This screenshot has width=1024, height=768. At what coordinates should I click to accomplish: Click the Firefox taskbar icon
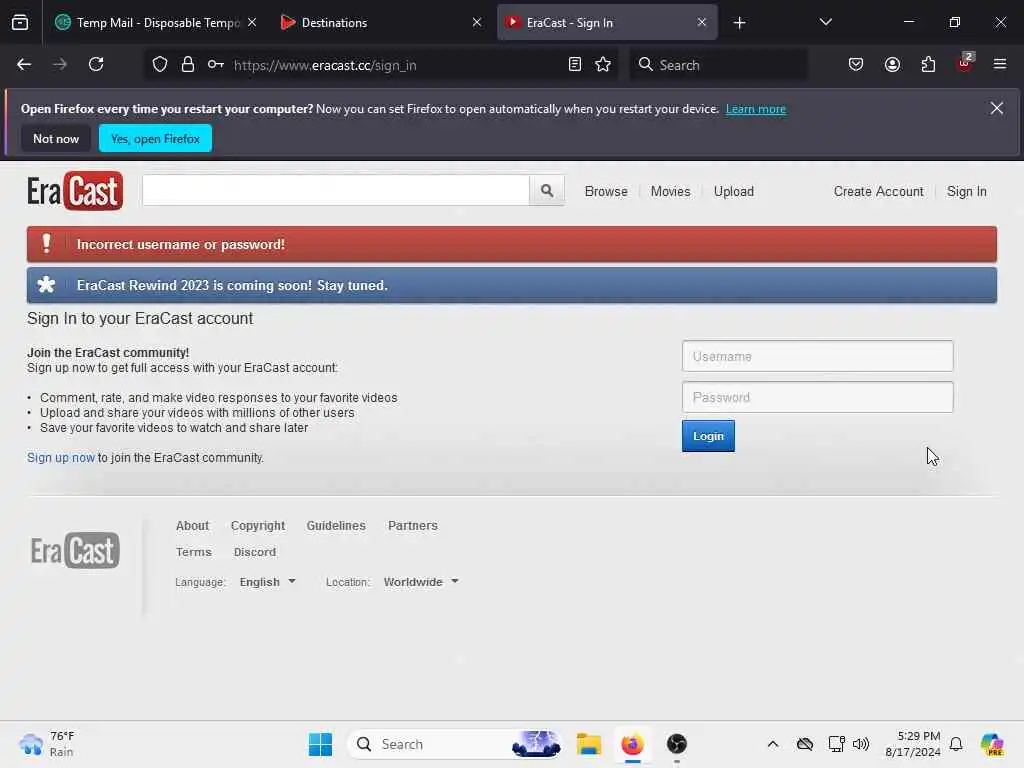pos(632,744)
